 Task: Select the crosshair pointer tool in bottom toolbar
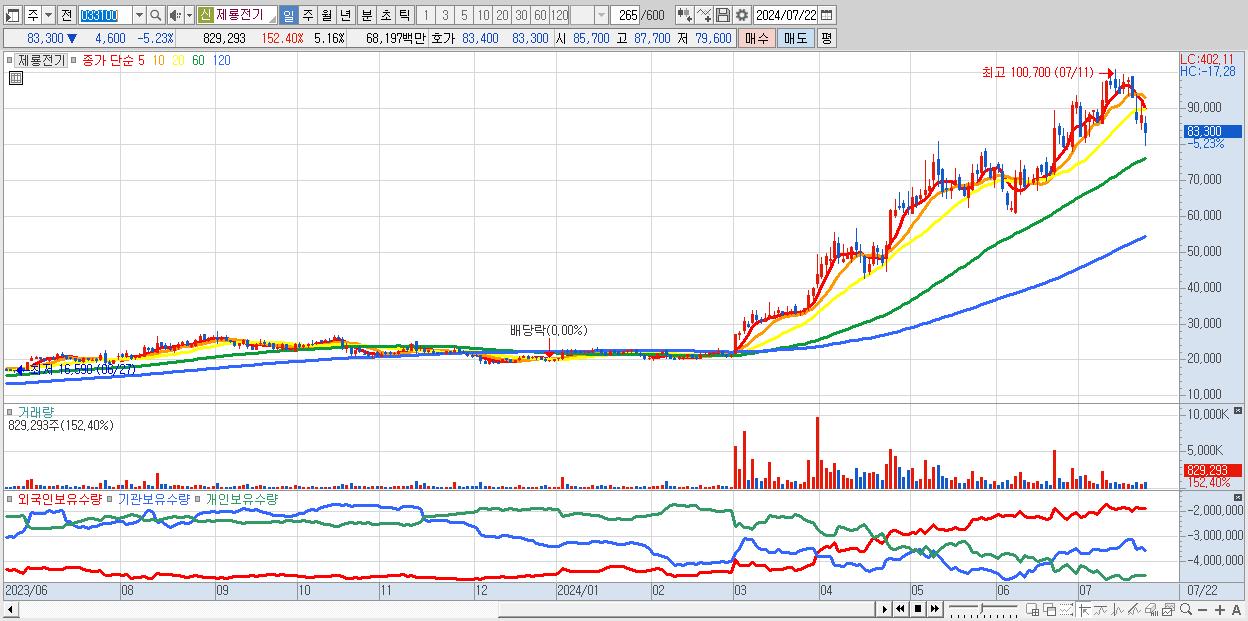click(1084, 609)
